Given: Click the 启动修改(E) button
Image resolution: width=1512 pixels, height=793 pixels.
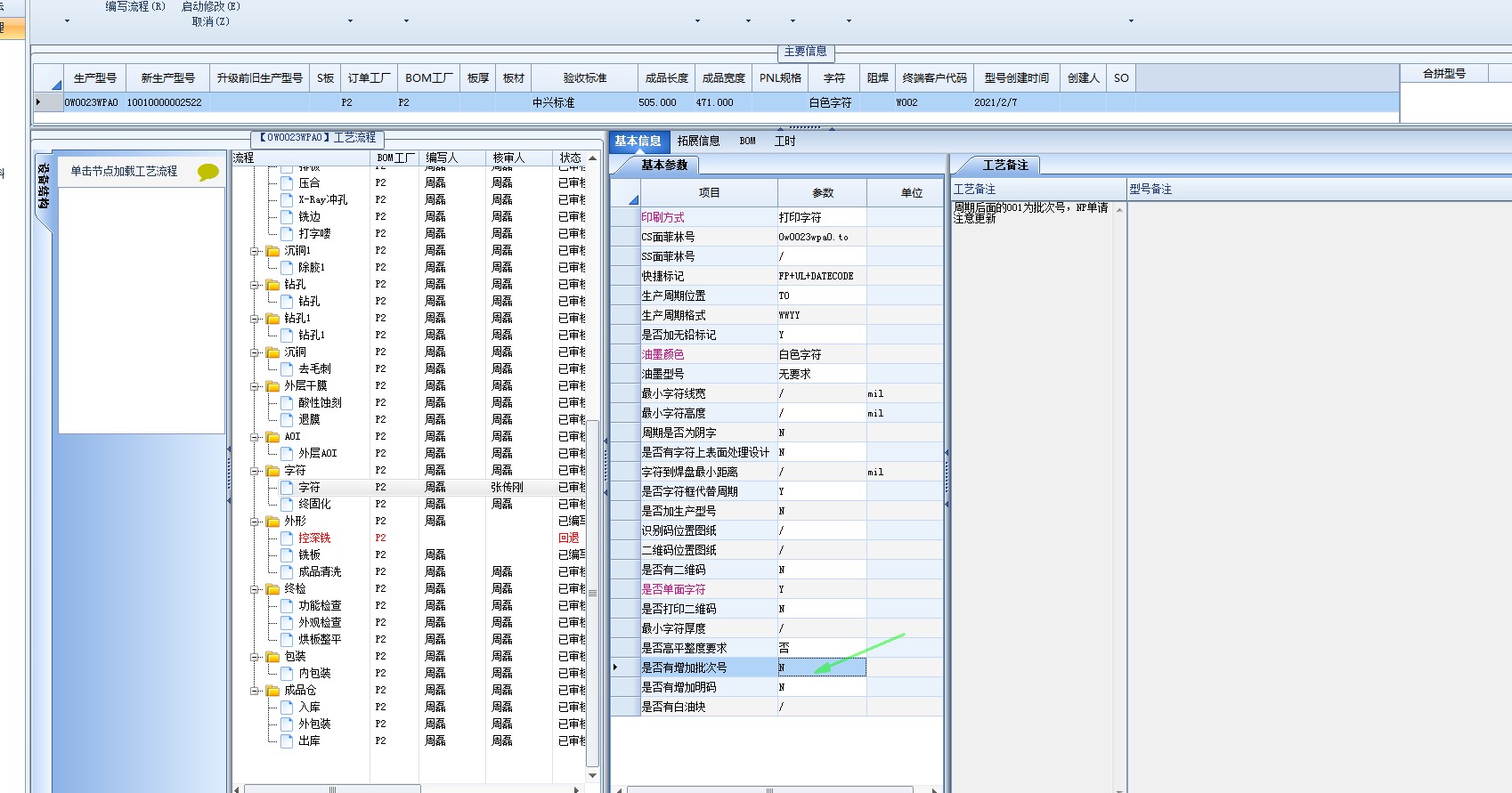Looking at the screenshot, I should point(211,6).
